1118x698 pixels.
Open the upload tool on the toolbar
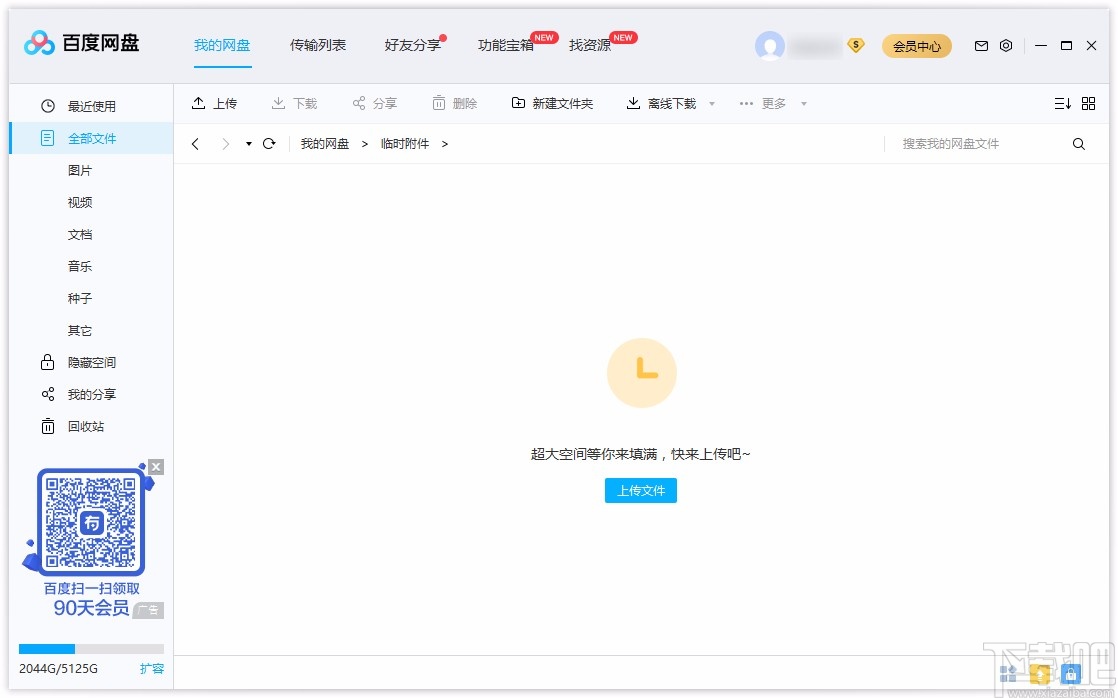pos(214,103)
